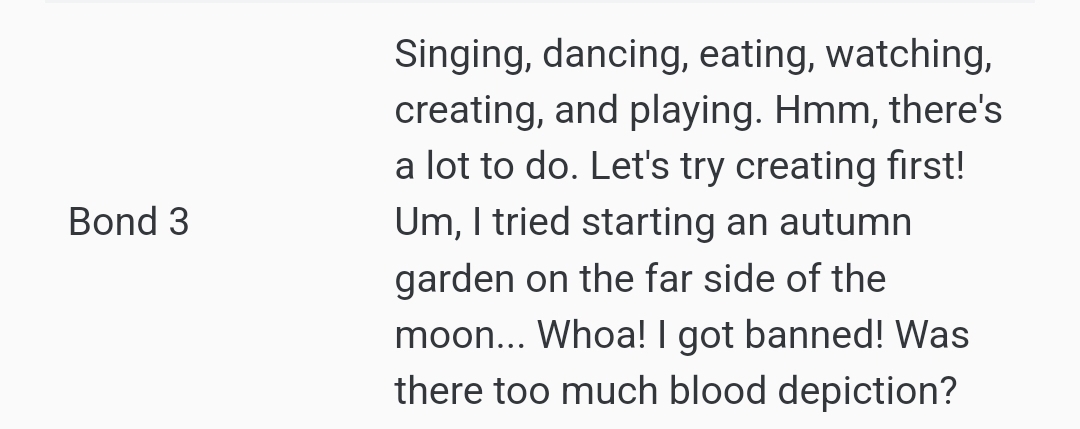Select the Bond 3 dialogue text cell
Image resolution: width=1080 pixels, height=429 pixels.
[x=698, y=222]
